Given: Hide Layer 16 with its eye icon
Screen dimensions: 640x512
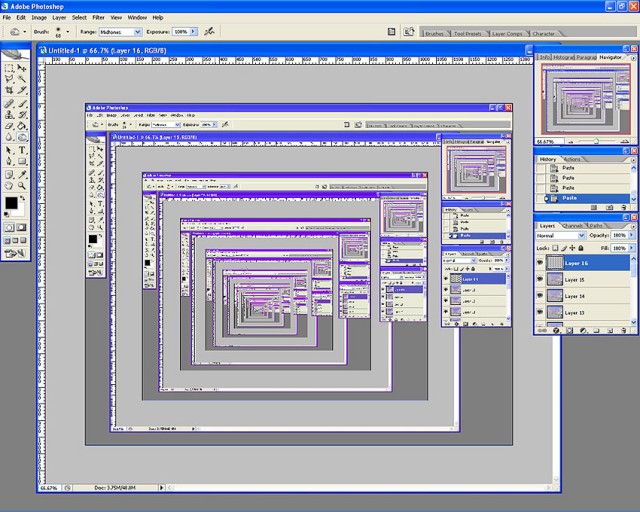Looking at the screenshot, I should 540,263.
